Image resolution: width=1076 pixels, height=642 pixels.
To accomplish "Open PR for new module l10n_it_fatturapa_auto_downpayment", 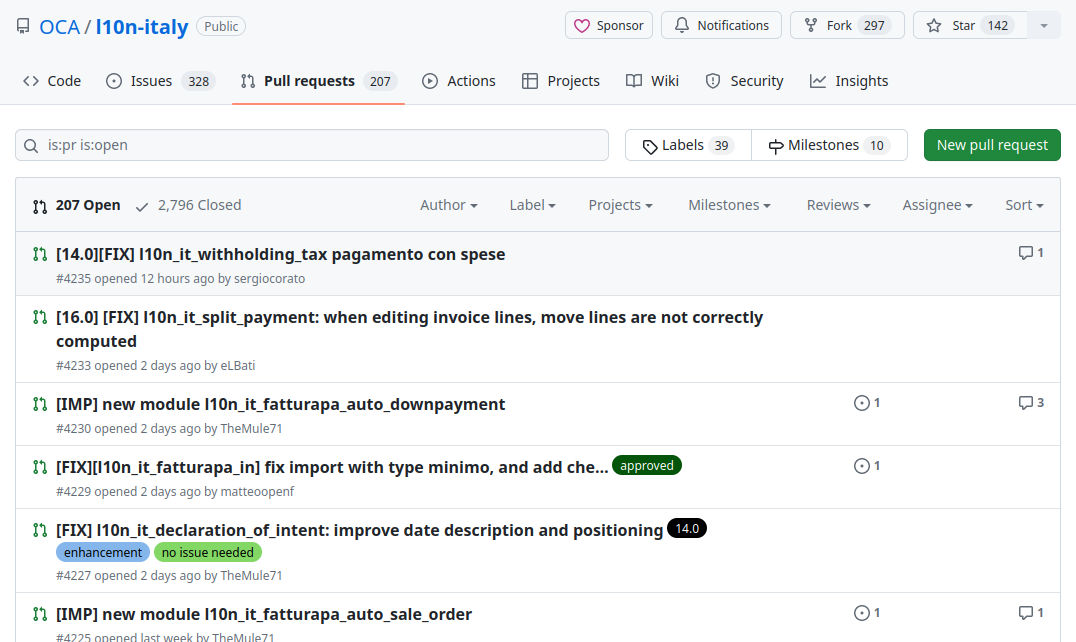I will coord(281,404).
